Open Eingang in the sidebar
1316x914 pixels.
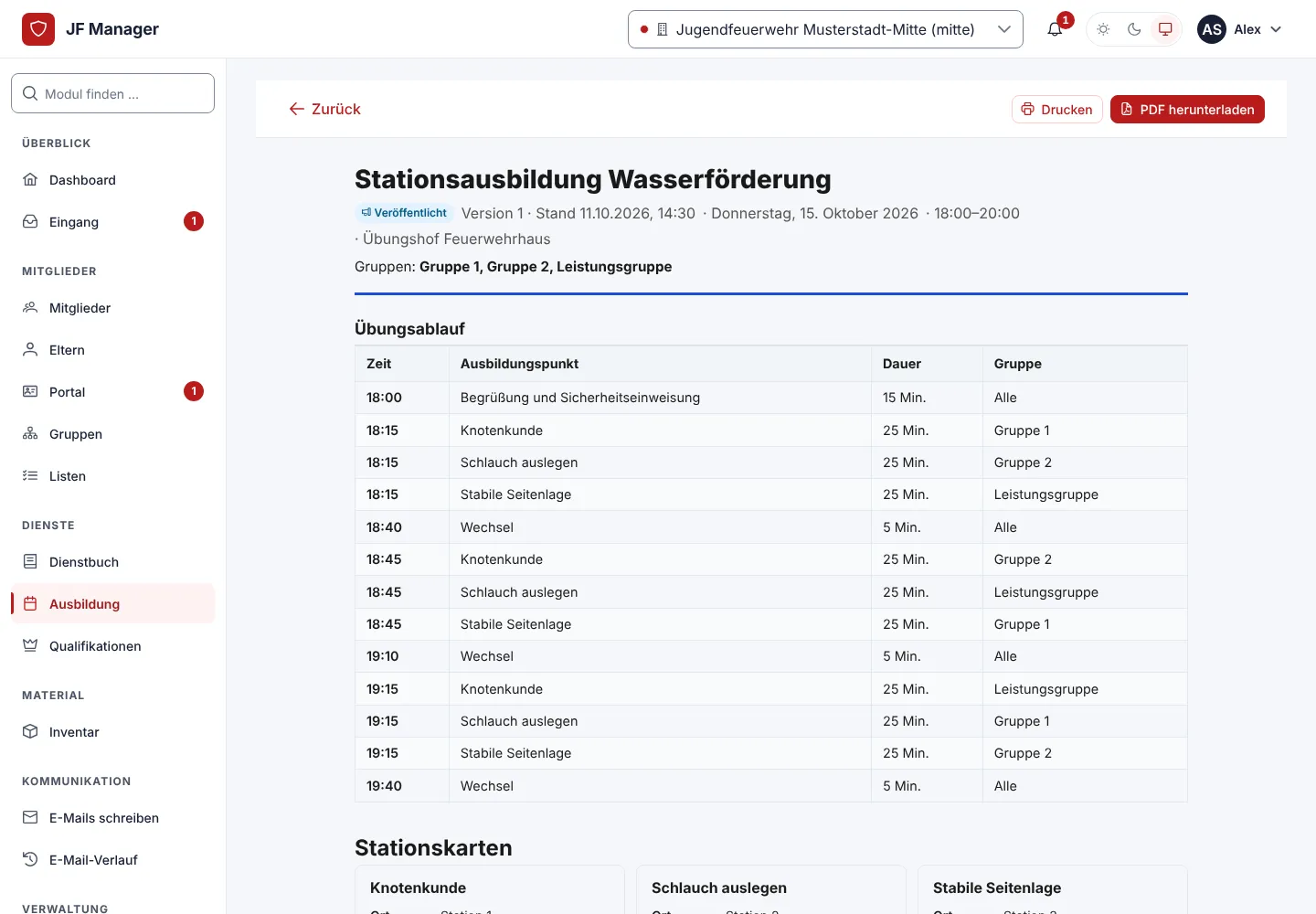112,222
